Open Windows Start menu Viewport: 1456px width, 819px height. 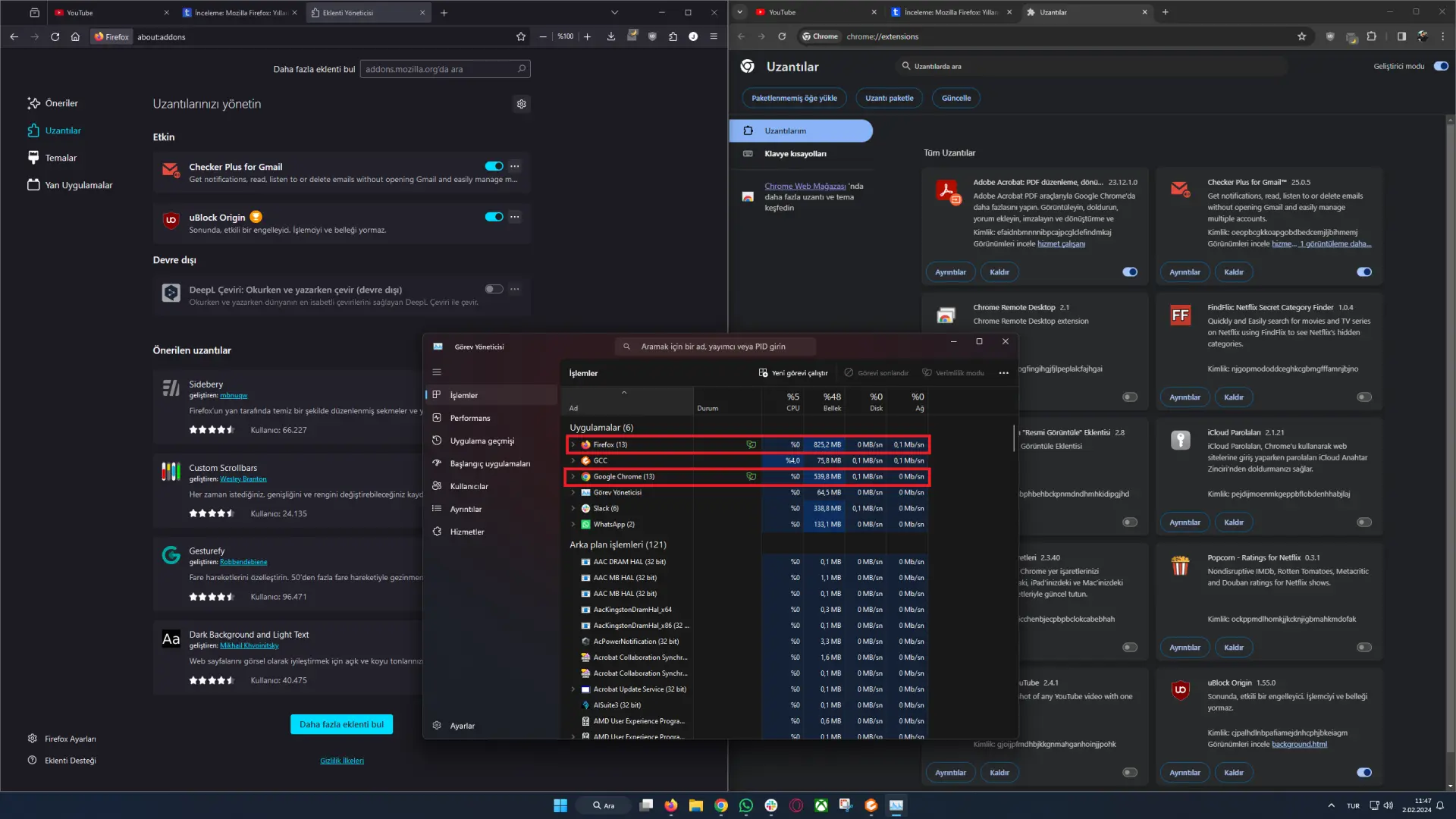click(560, 805)
